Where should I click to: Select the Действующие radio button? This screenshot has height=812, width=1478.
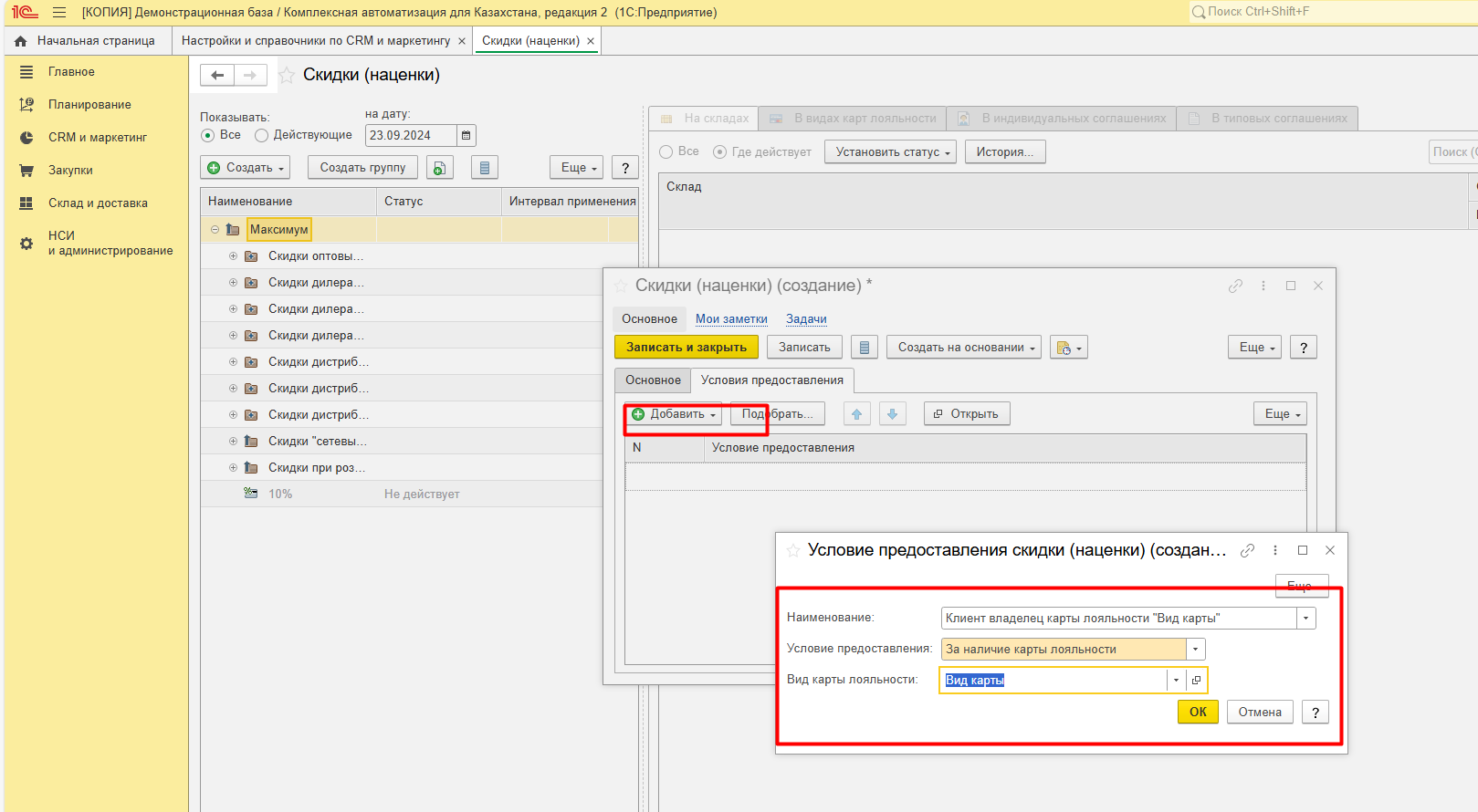click(x=262, y=135)
